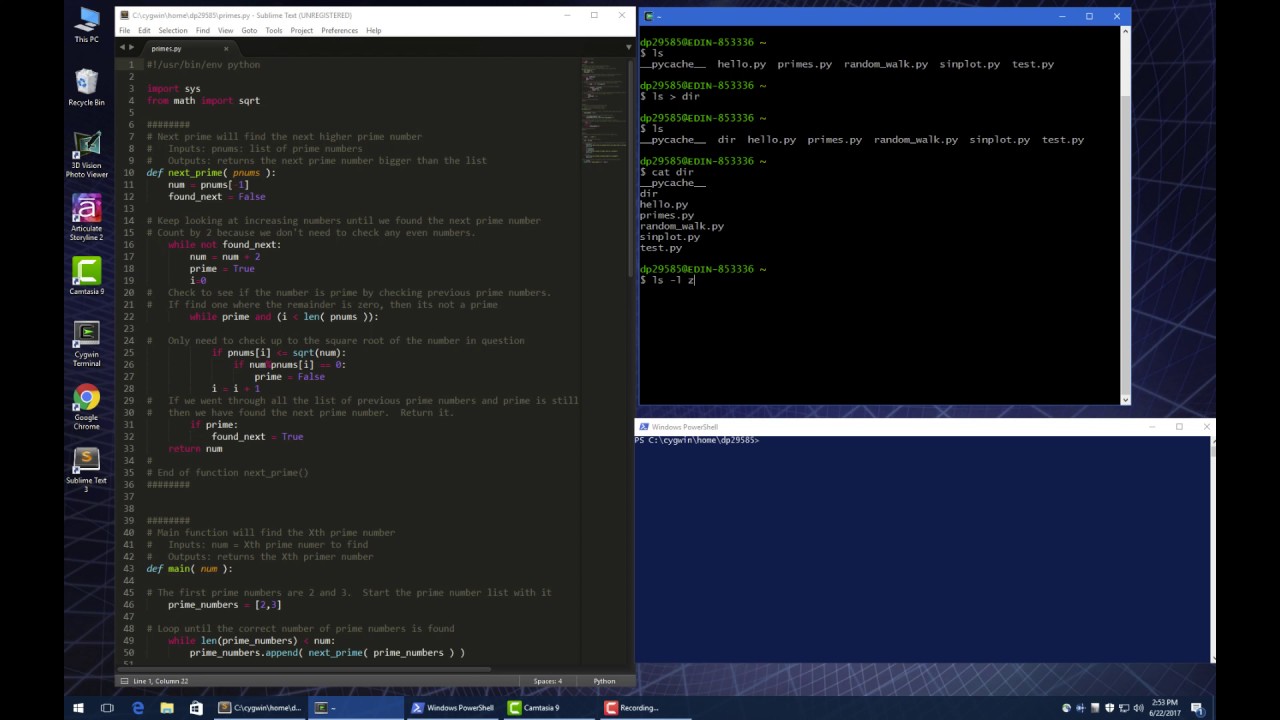Open the Recycle Bin desktop icon
Viewport: 1280px width, 720px height.
pos(86,88)
